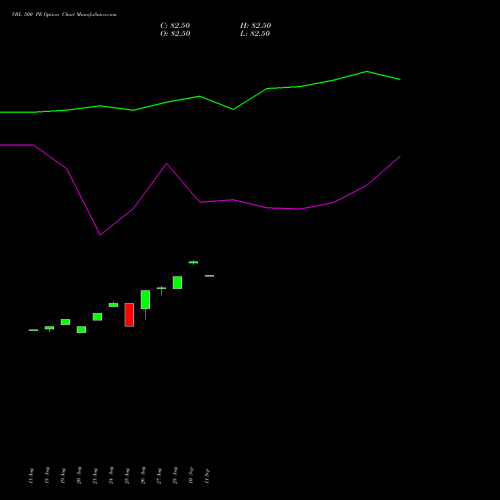Viewport: 500px width, 500px height.
Task: Click the green candlestick for 28 Aug
Action: coord(177,282)
